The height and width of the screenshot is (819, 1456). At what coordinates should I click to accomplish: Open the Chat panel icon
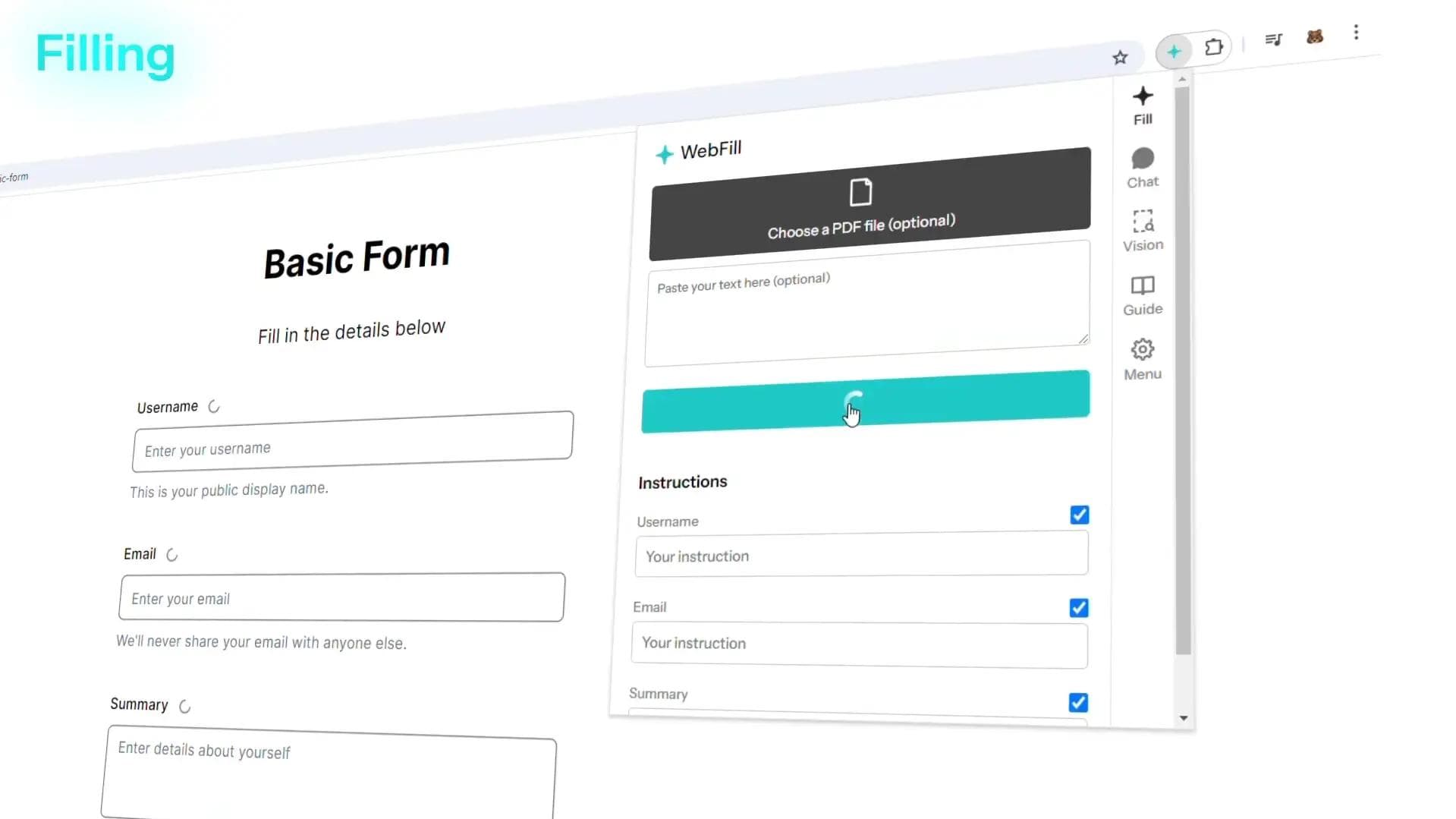coord(1143,168)
